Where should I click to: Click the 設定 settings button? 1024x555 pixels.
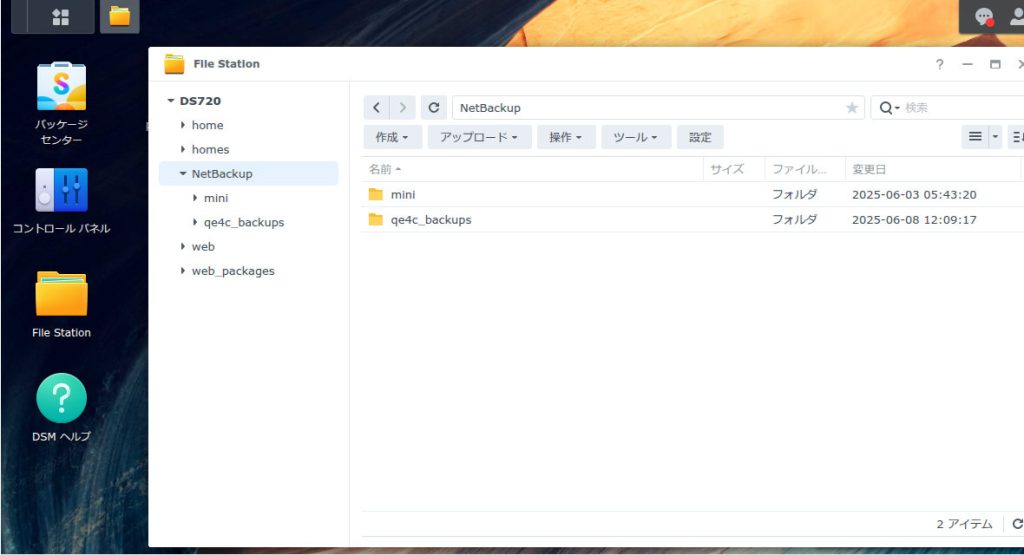tap(700, 137)
